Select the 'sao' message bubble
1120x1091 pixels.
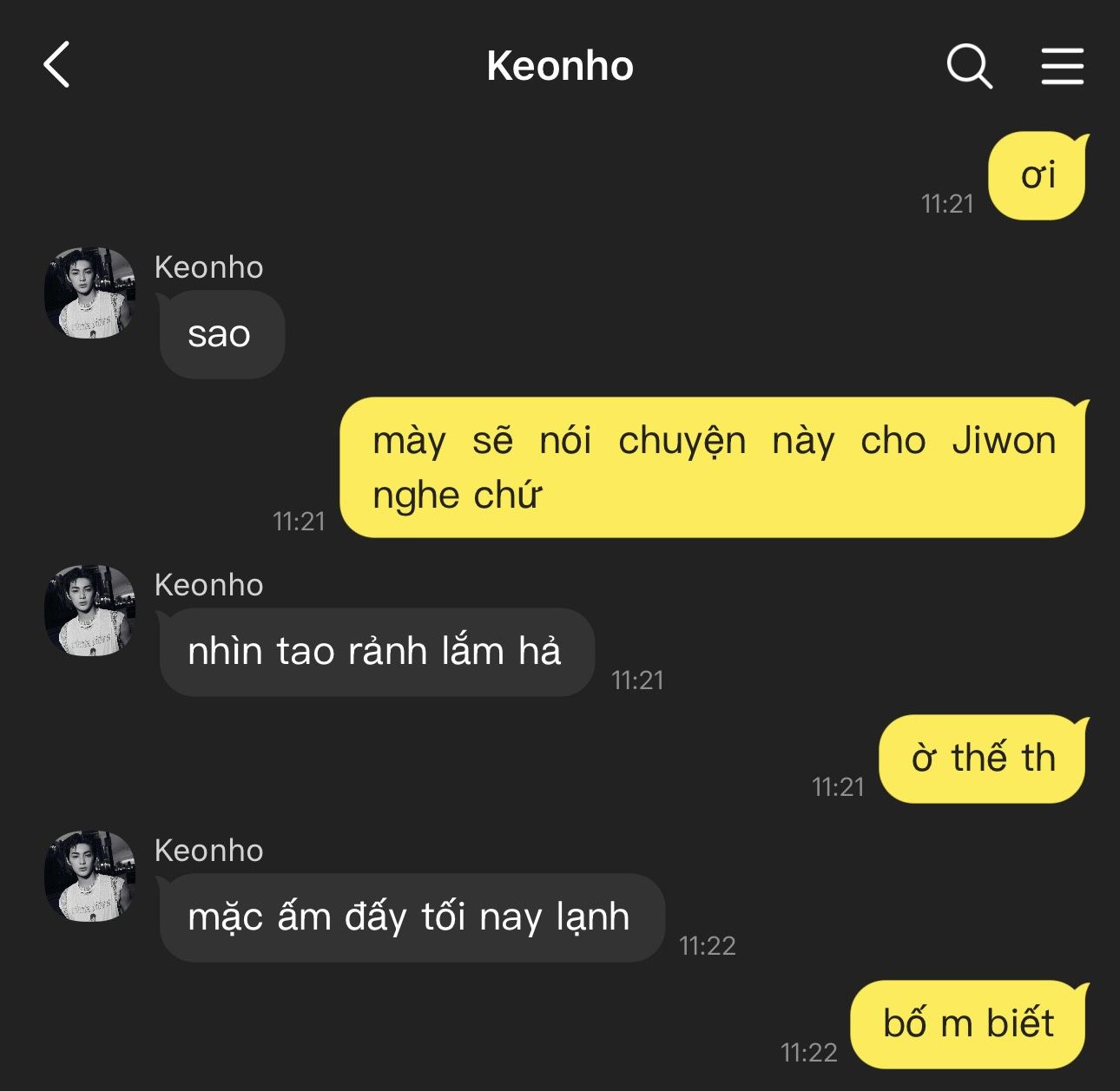tap(222, 334)
